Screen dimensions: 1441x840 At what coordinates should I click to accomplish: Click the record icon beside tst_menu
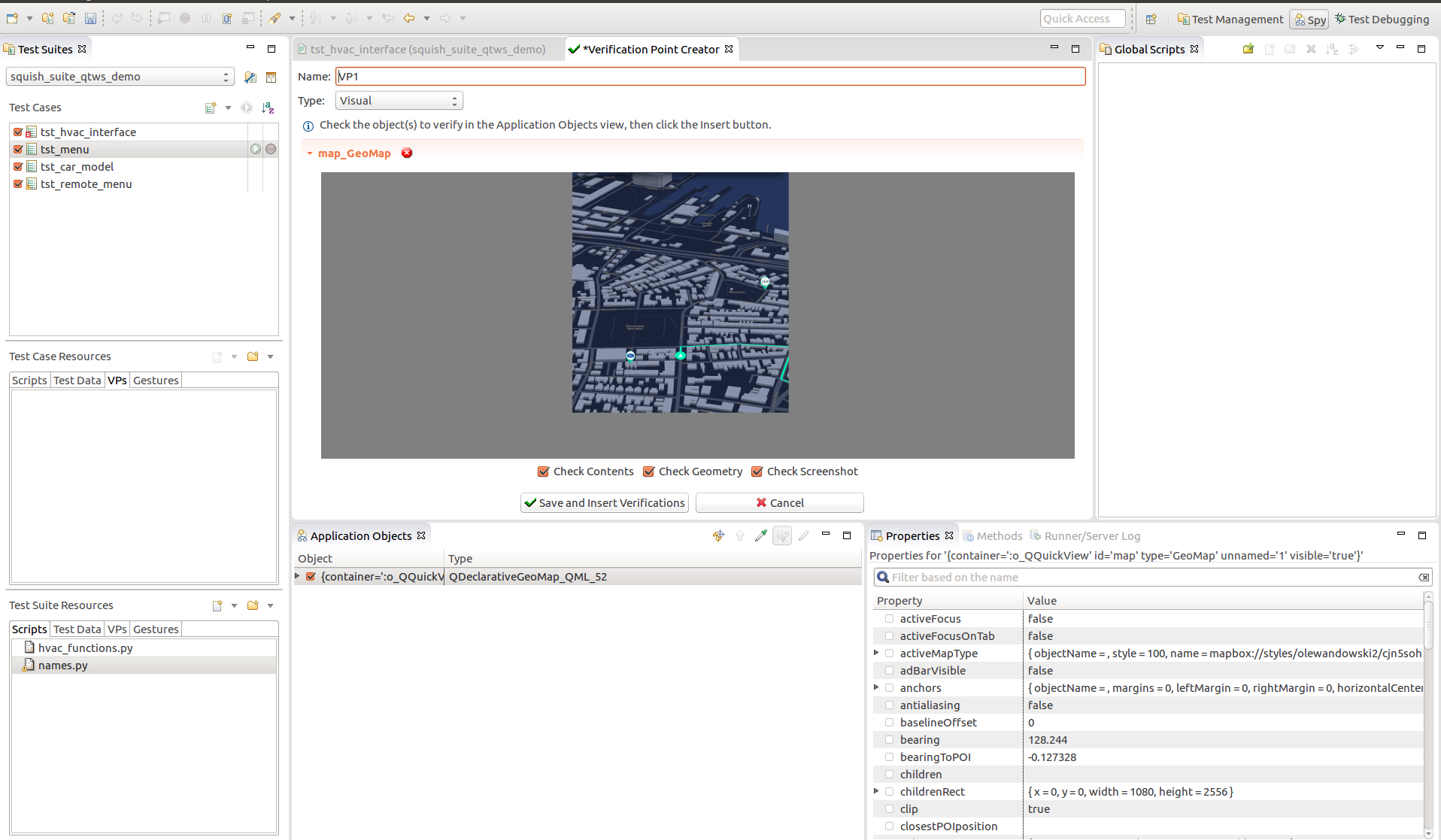(x=271, y=149)
